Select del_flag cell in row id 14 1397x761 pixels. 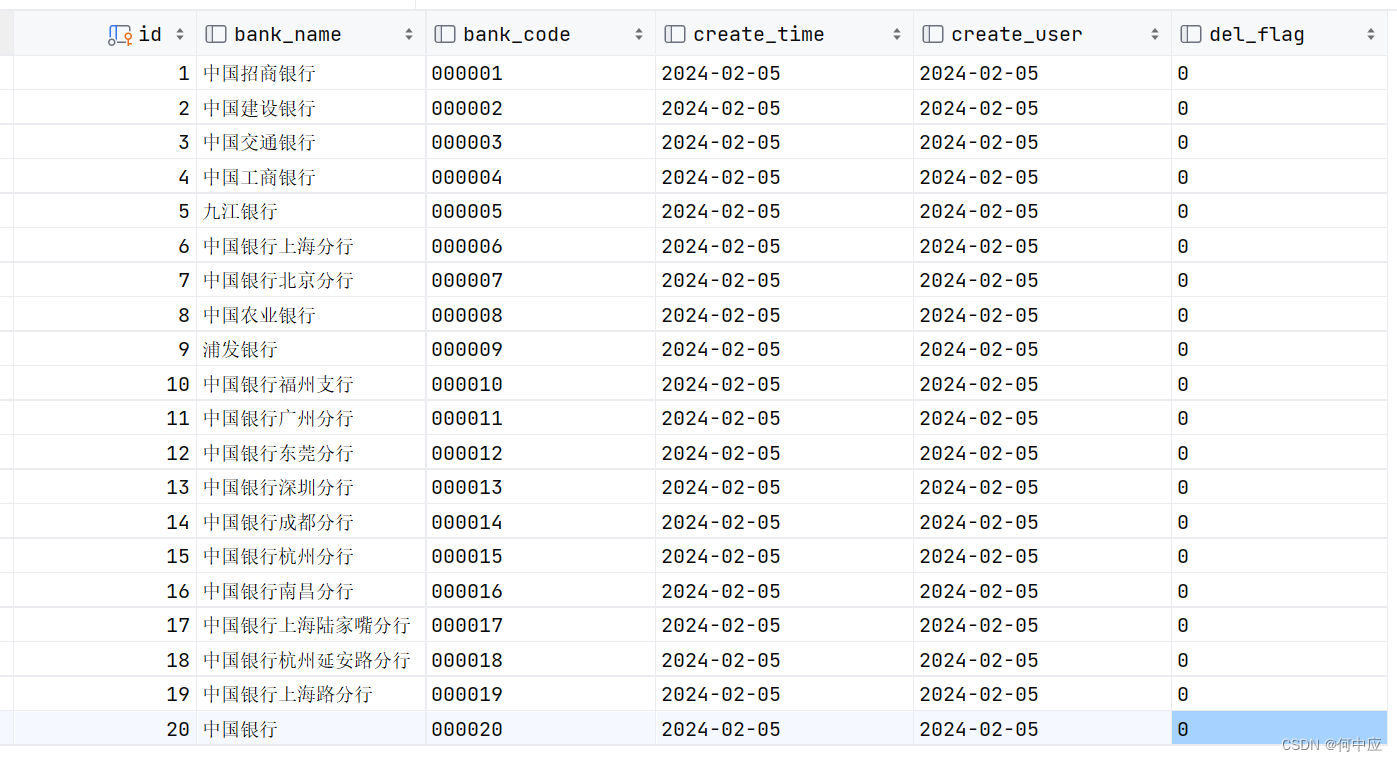click(x=1280, y=522)
